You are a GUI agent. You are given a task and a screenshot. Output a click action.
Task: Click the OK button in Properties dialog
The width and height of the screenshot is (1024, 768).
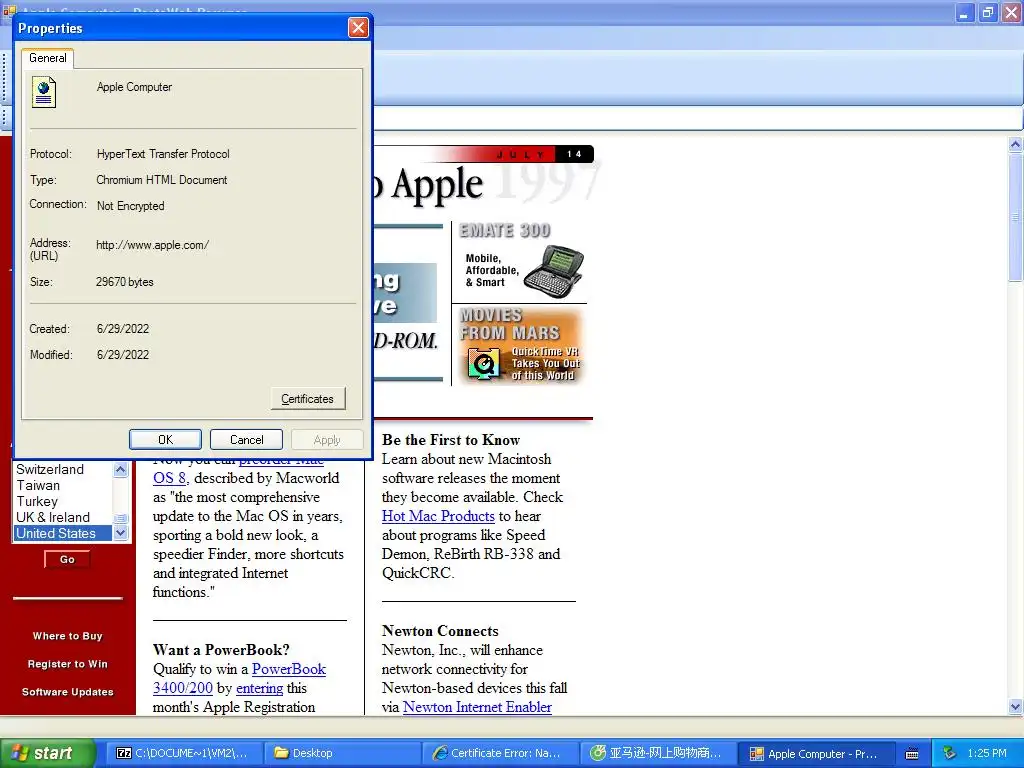coord(165,440)
